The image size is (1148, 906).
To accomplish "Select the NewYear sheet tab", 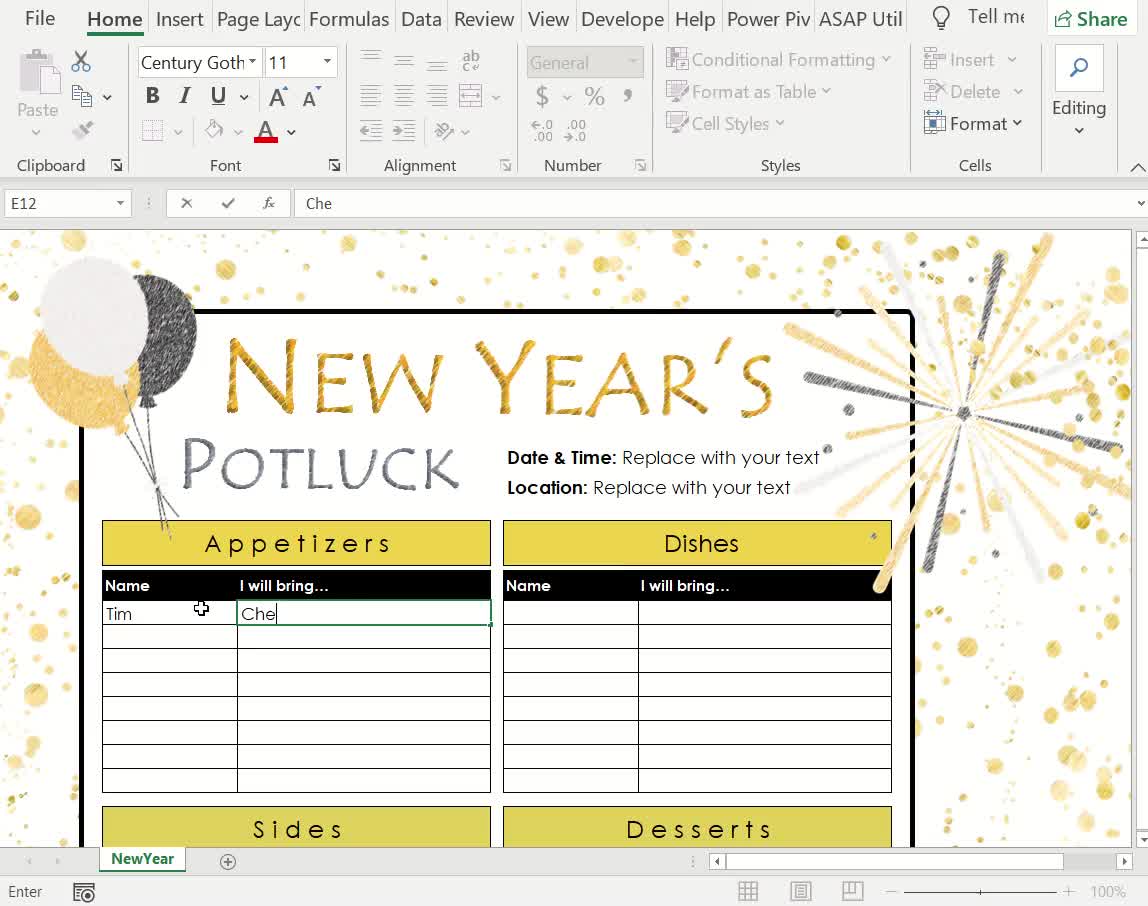I will 142,858.
